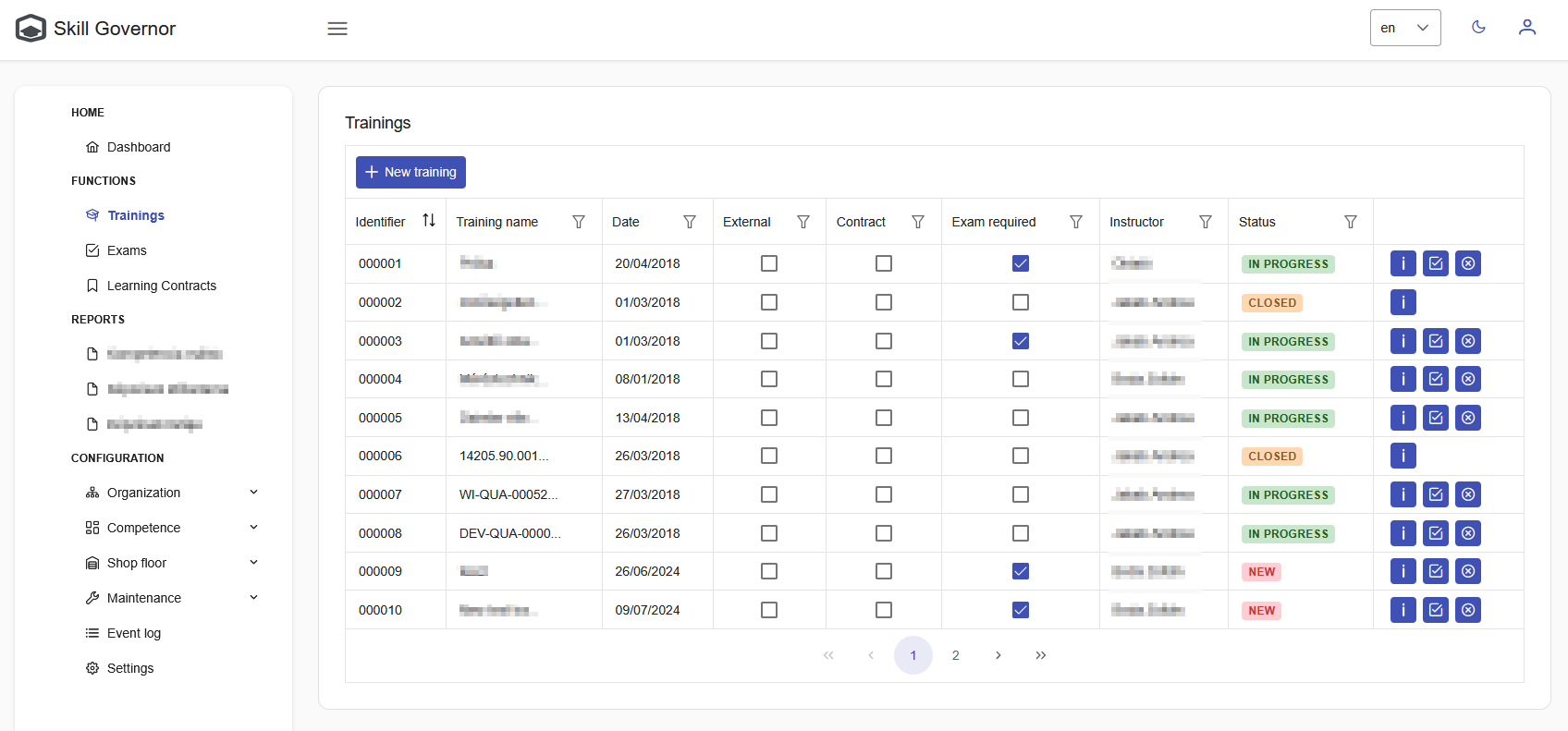Open the user profile icon

[1526, 28]
